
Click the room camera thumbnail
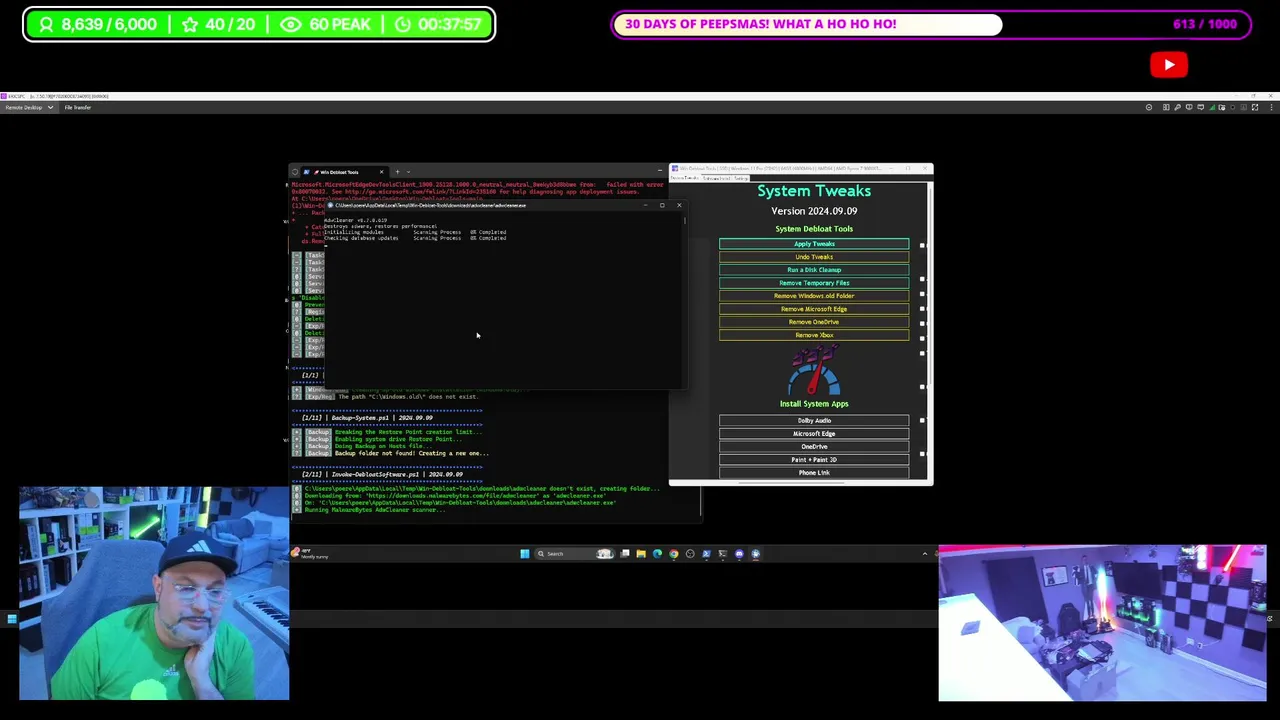coord(1102,623)
